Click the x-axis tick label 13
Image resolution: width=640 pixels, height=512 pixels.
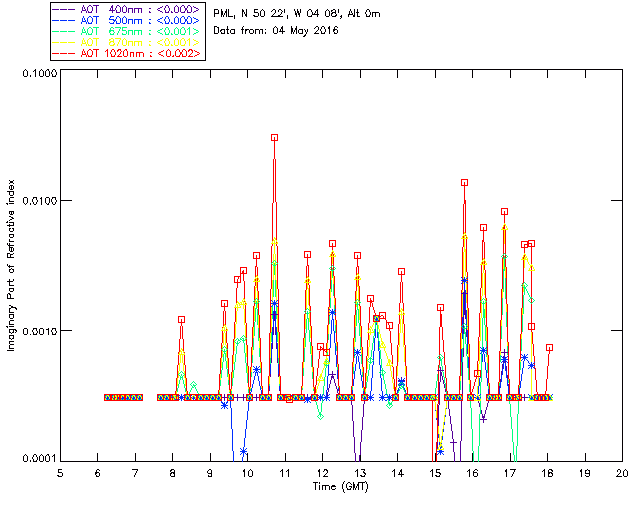point(360,473)
